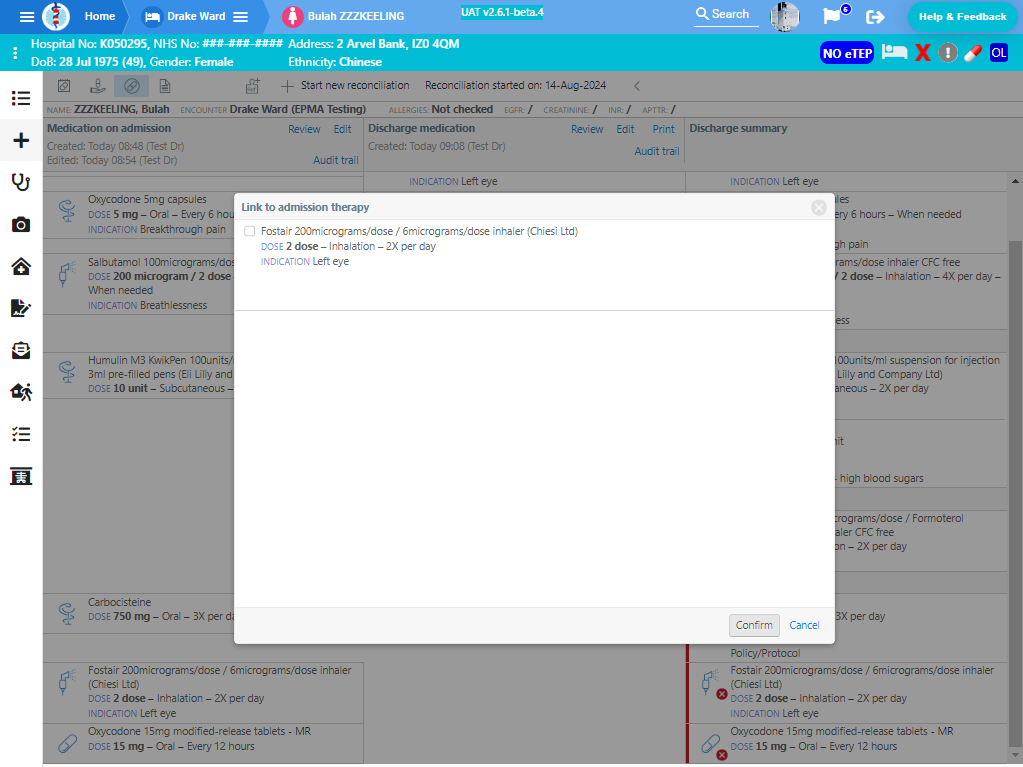
Task: Click the exclamation alert icon
Action: coord(947,53)
